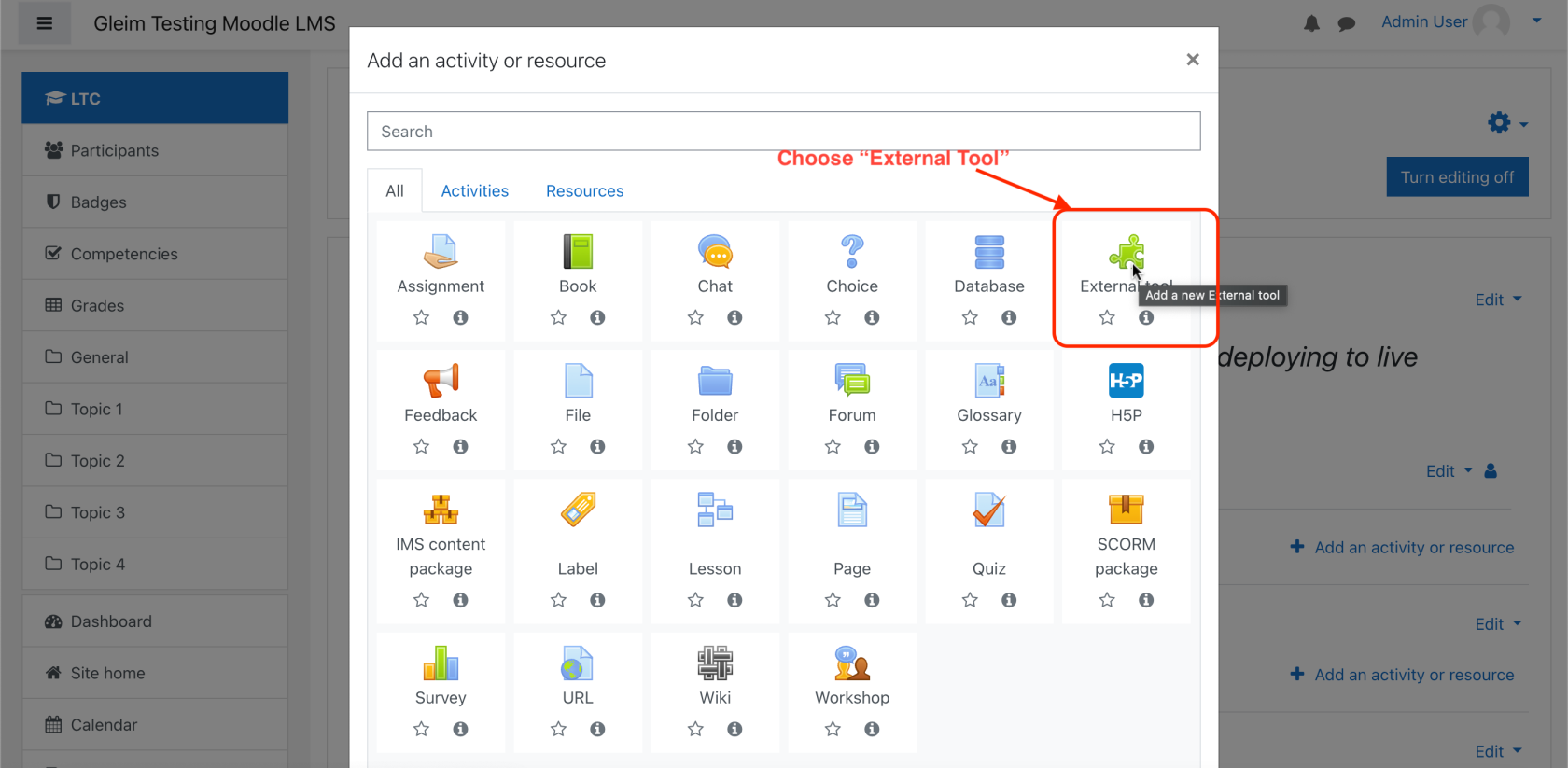Open Participants in the sidebar
Screen dimensions: 1568x768
155,150
